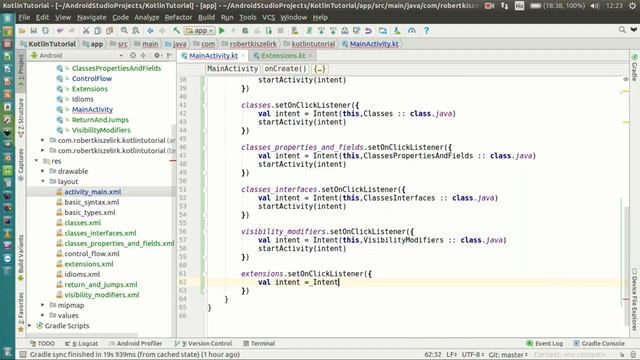This screenshot has height=360, width=640.
Task: Click the Search Everywhere magnifier icon
Action: coord(622,30)
